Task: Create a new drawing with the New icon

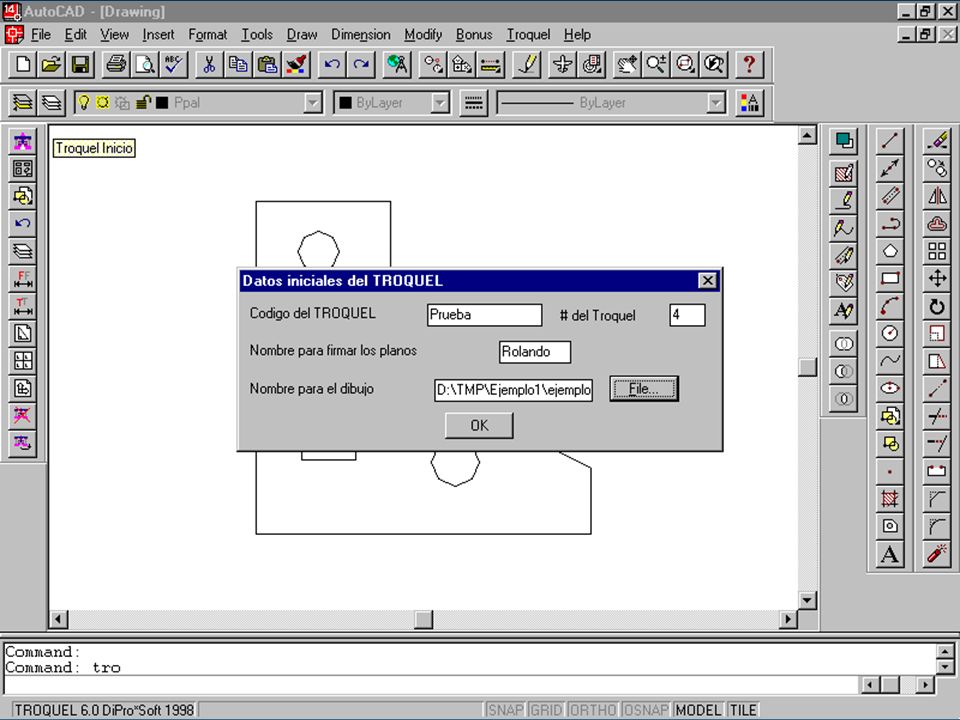Action: (23, 64)
